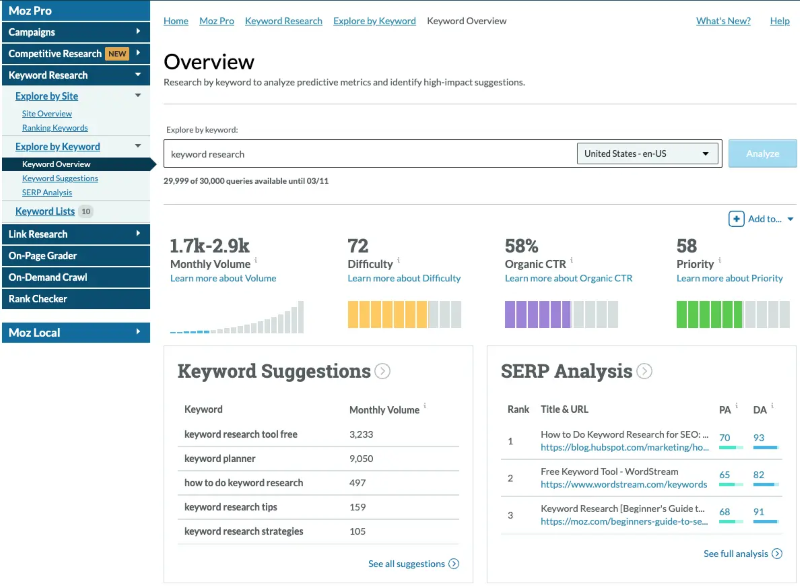Click the Analyze button

click(x=762, y=153)
